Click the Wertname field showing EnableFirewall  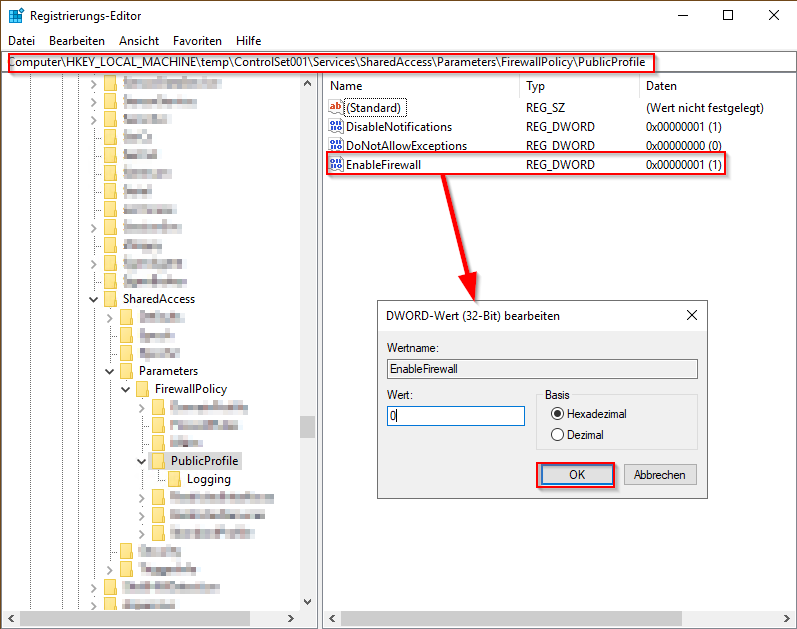[x=542, y=369]
